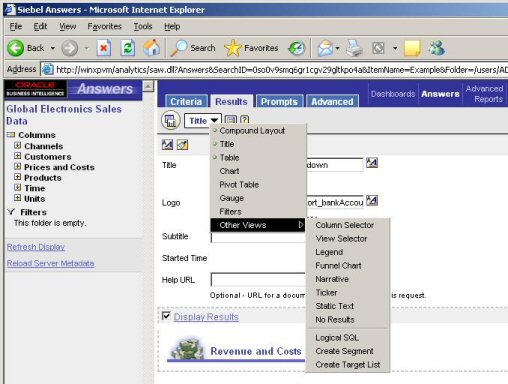
Task: Click the save icon beside Title dropdown
Action: [230, 120]
